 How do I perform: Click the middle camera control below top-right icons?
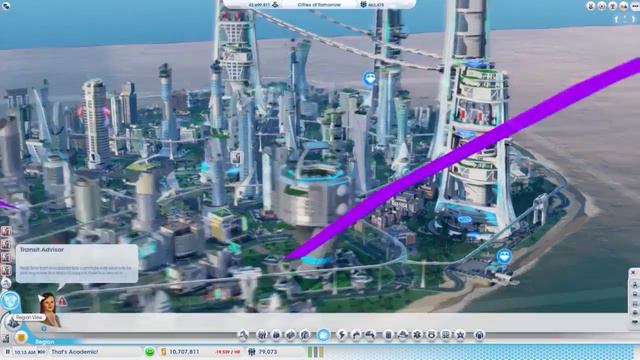point(624,19)
